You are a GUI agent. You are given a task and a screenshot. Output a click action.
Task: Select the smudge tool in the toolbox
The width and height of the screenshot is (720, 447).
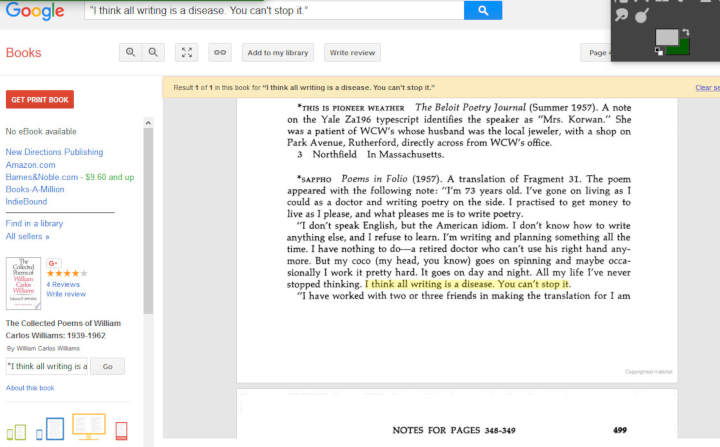click(x=620, y=16)
